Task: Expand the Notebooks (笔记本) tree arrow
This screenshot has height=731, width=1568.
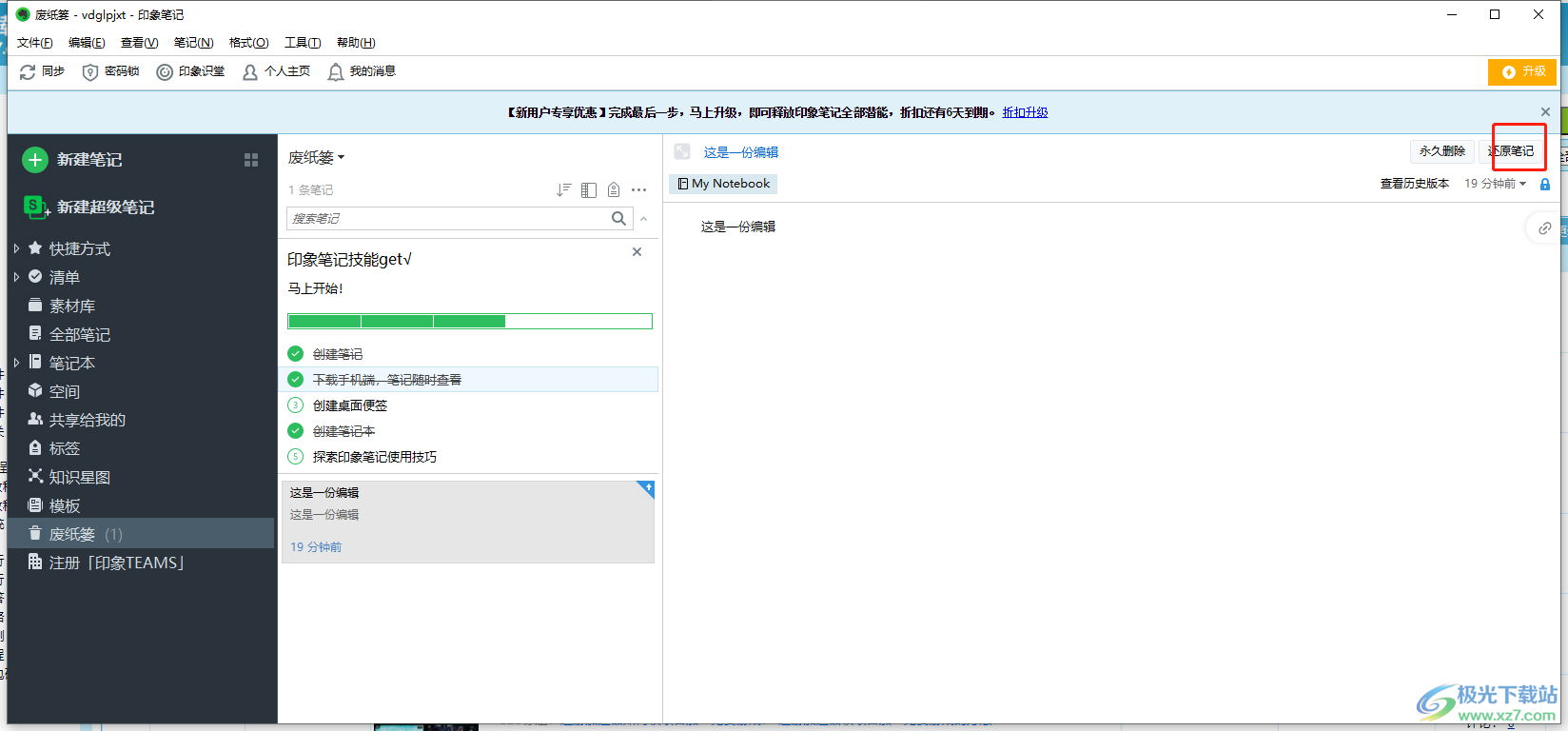Action: pyautogui.click(x=16, y=363)
